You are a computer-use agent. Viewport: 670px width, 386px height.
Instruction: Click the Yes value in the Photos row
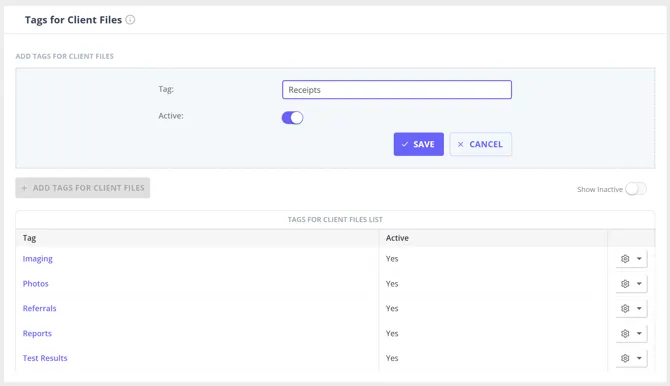point(392,283)
